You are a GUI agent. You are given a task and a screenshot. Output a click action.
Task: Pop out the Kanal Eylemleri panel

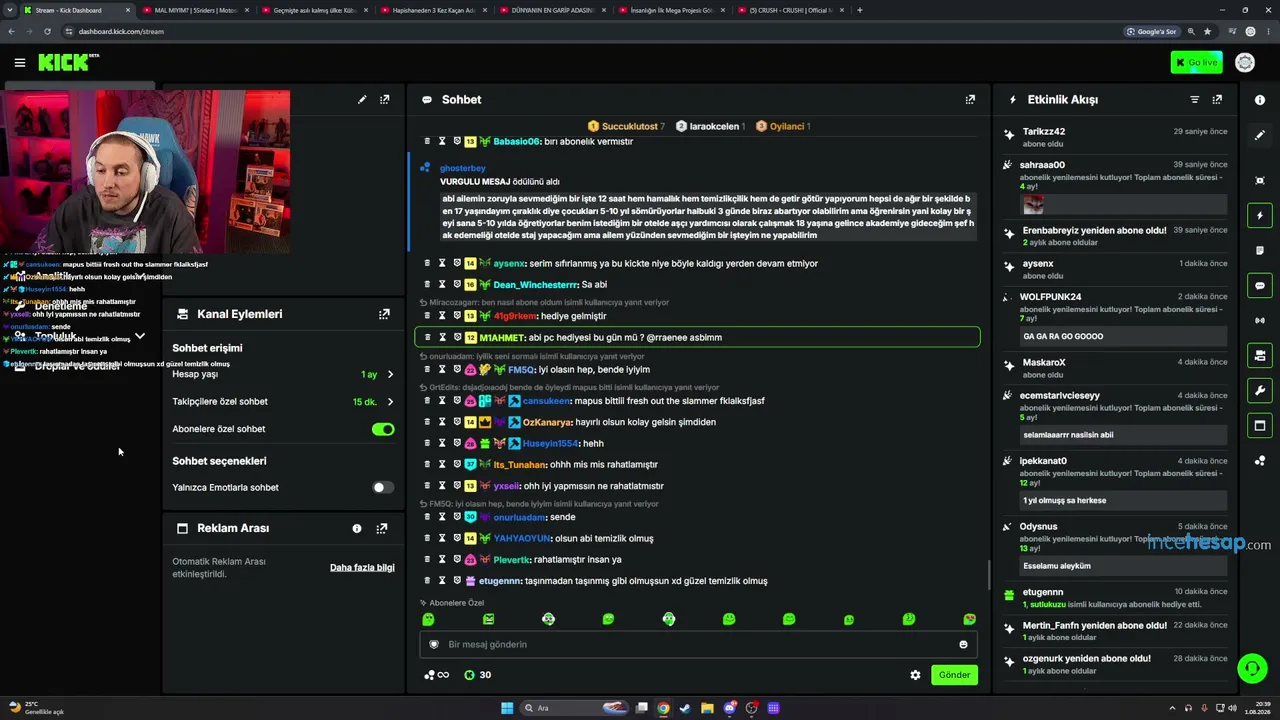[x=384, y=314]
